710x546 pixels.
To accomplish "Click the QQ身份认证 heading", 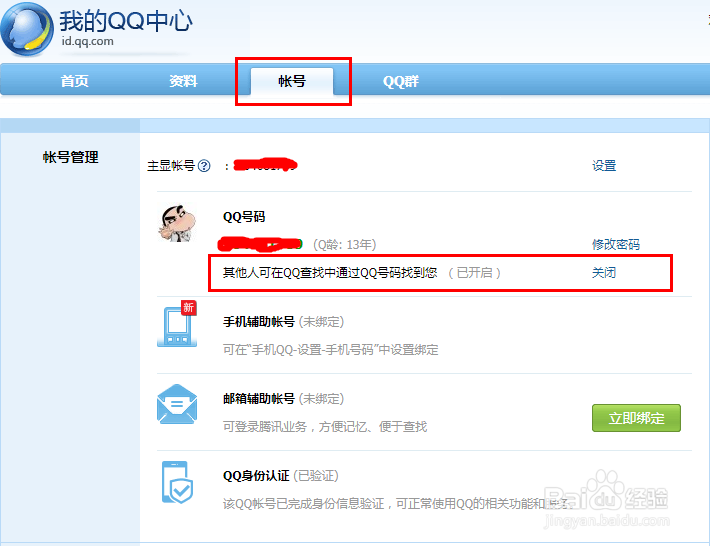I will coord(256,476).
